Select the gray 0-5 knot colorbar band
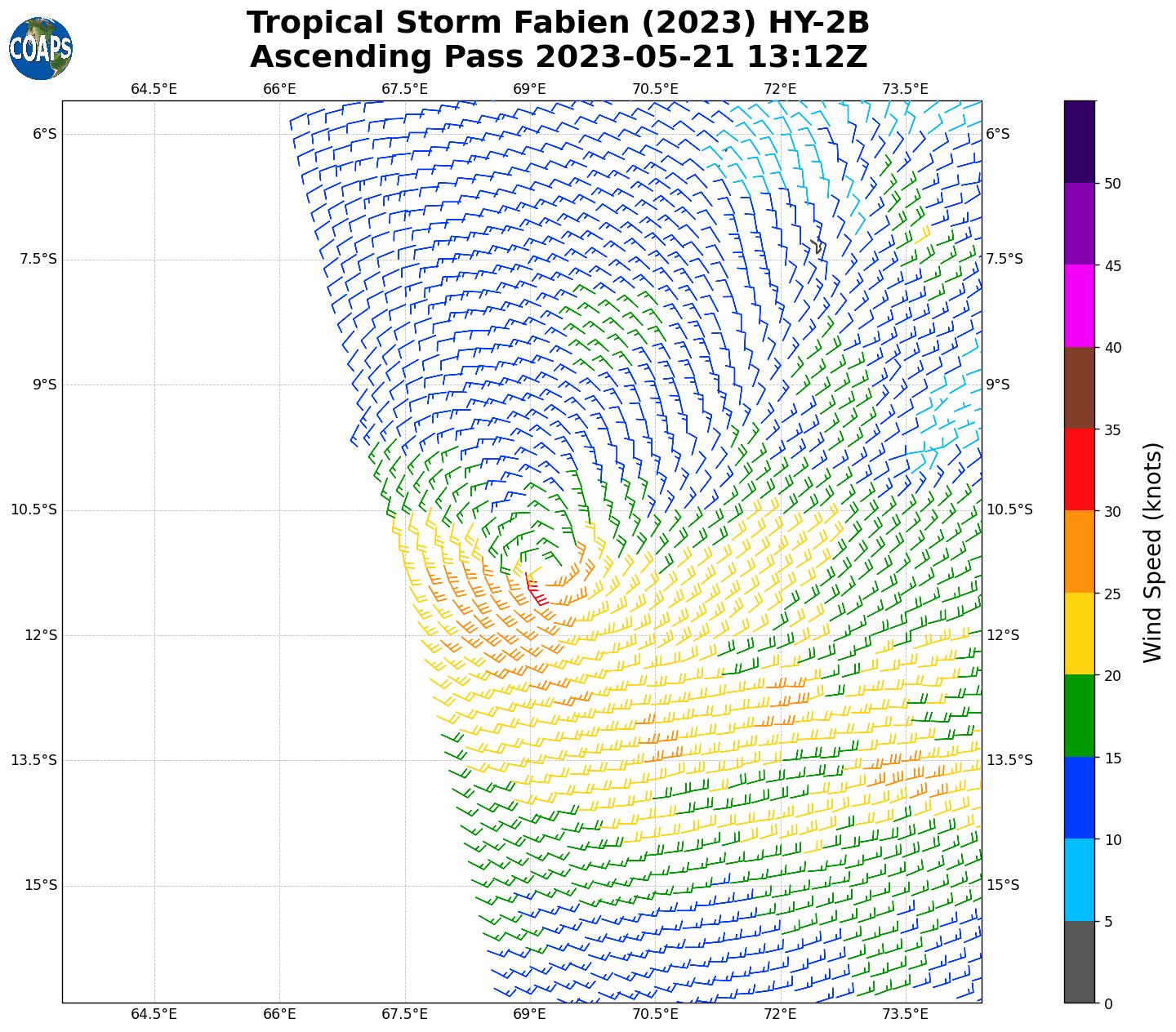Viewport: 1176px width, 1032px height. click(x=1079, y=961)
